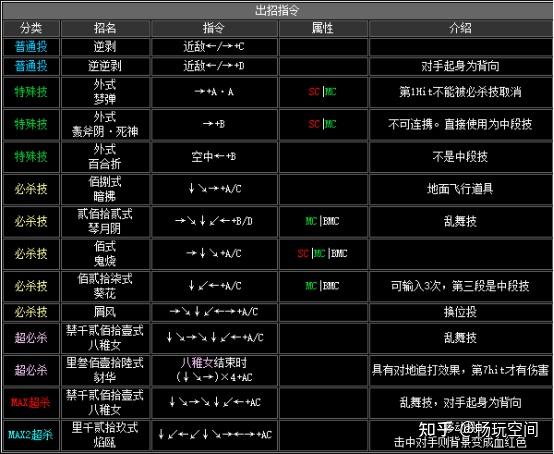Select the move name 逆逆剥
Screen dimensions: 554x454
(105, 66)
